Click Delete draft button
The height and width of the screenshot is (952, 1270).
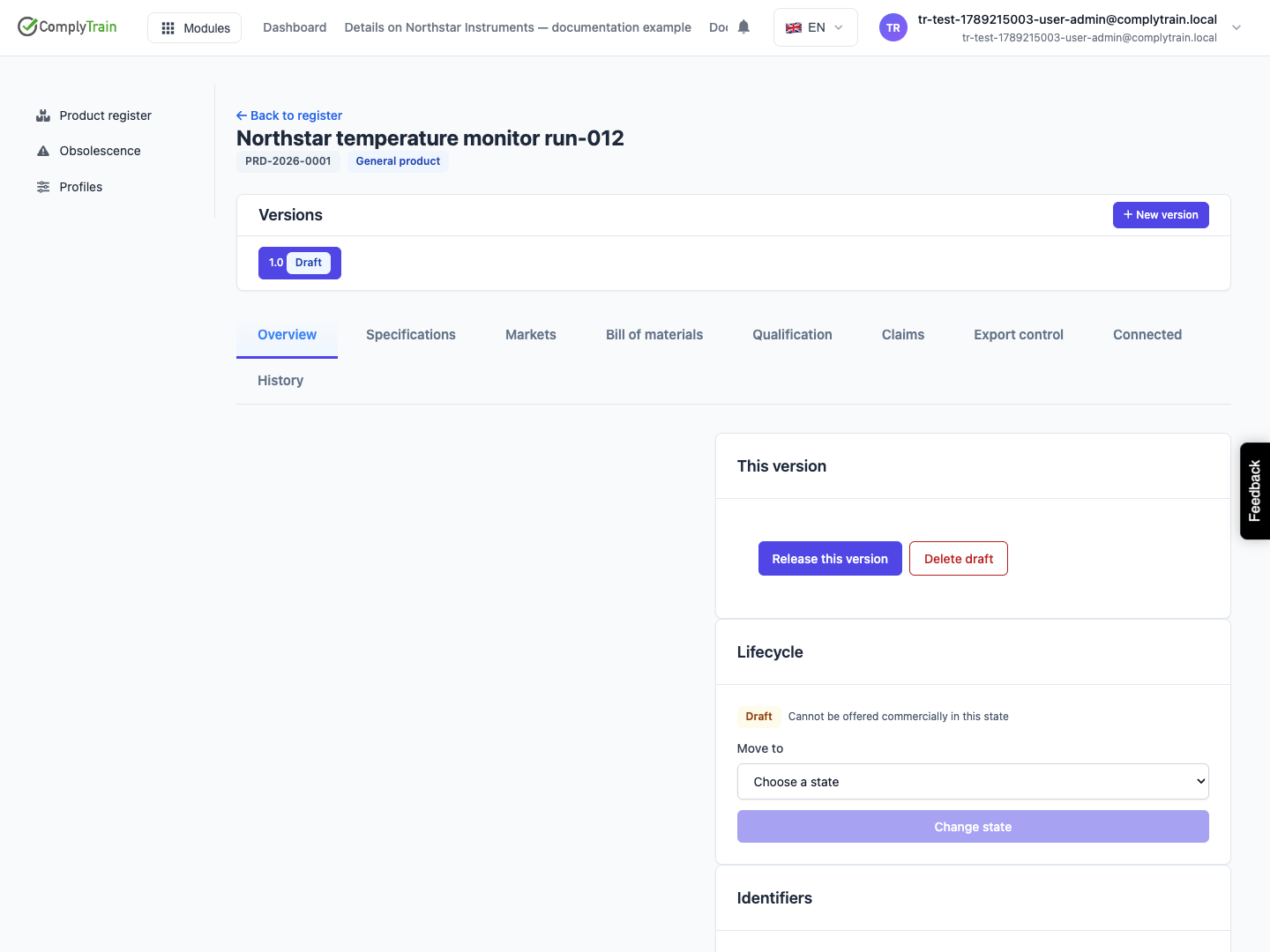959,559
